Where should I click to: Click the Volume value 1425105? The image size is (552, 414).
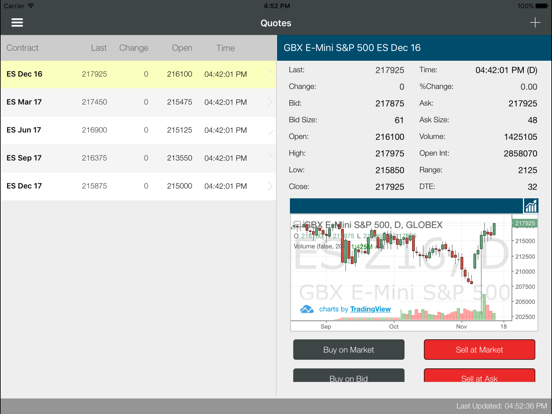tap(521, 137)
